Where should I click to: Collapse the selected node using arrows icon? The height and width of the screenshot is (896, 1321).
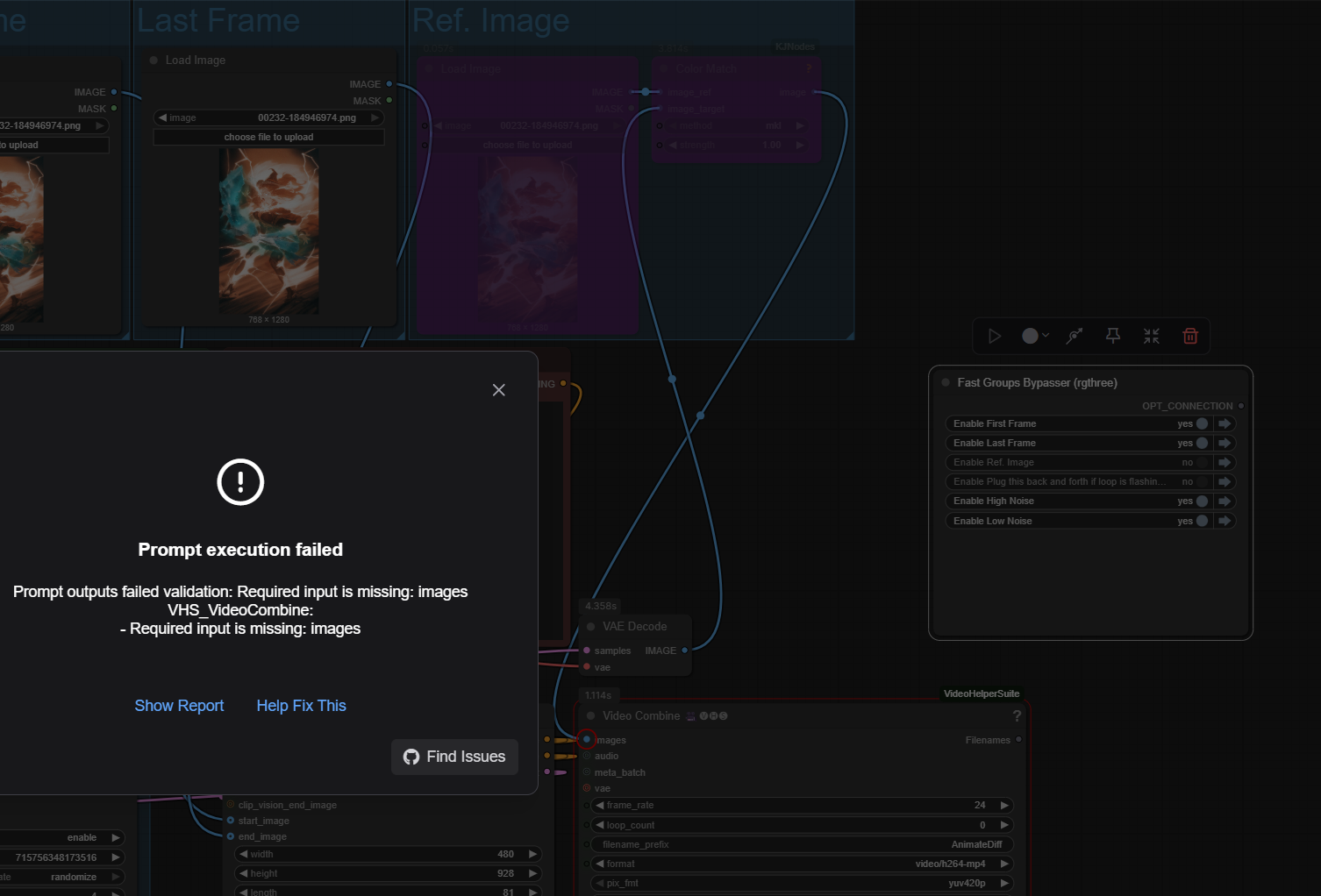click(1152, 336)
